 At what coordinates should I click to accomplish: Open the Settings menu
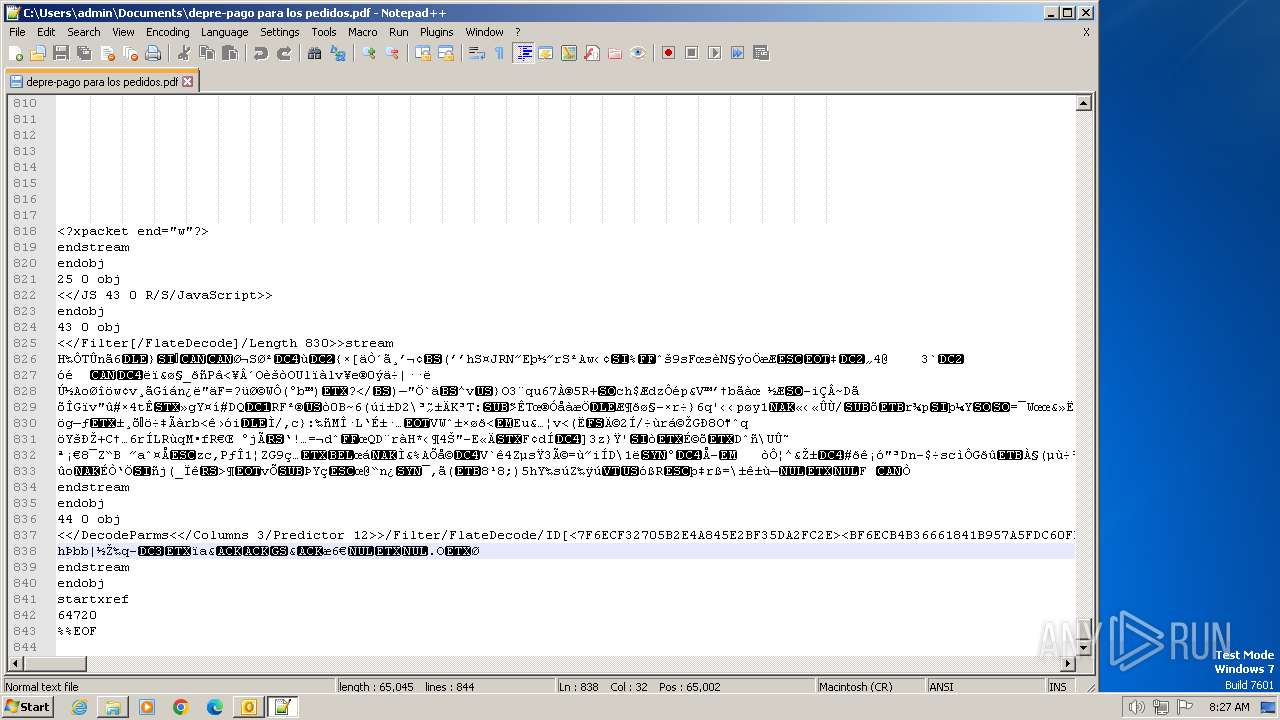pos(280,32)
